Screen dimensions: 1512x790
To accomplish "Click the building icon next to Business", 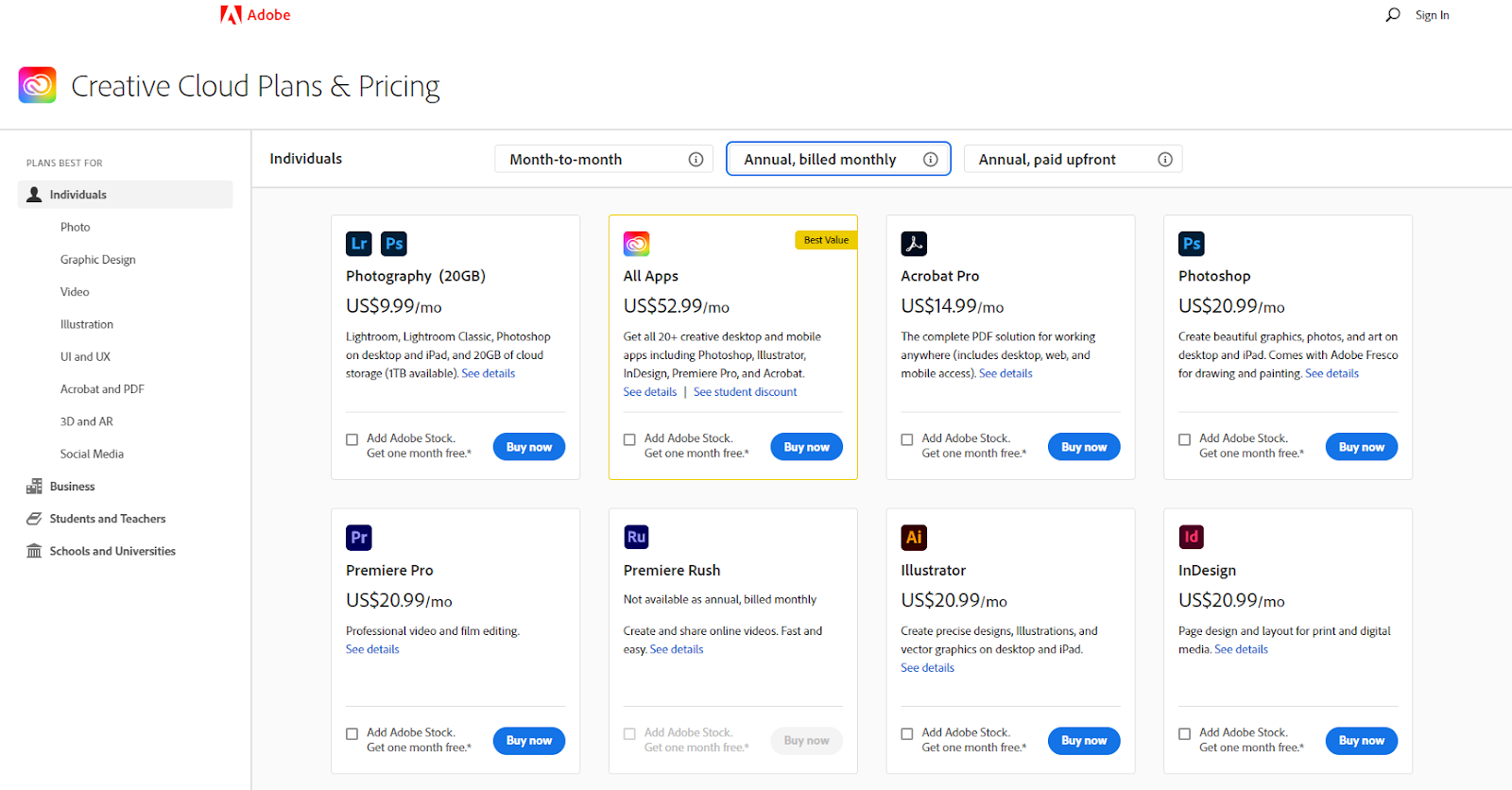I will coord(34,487).
